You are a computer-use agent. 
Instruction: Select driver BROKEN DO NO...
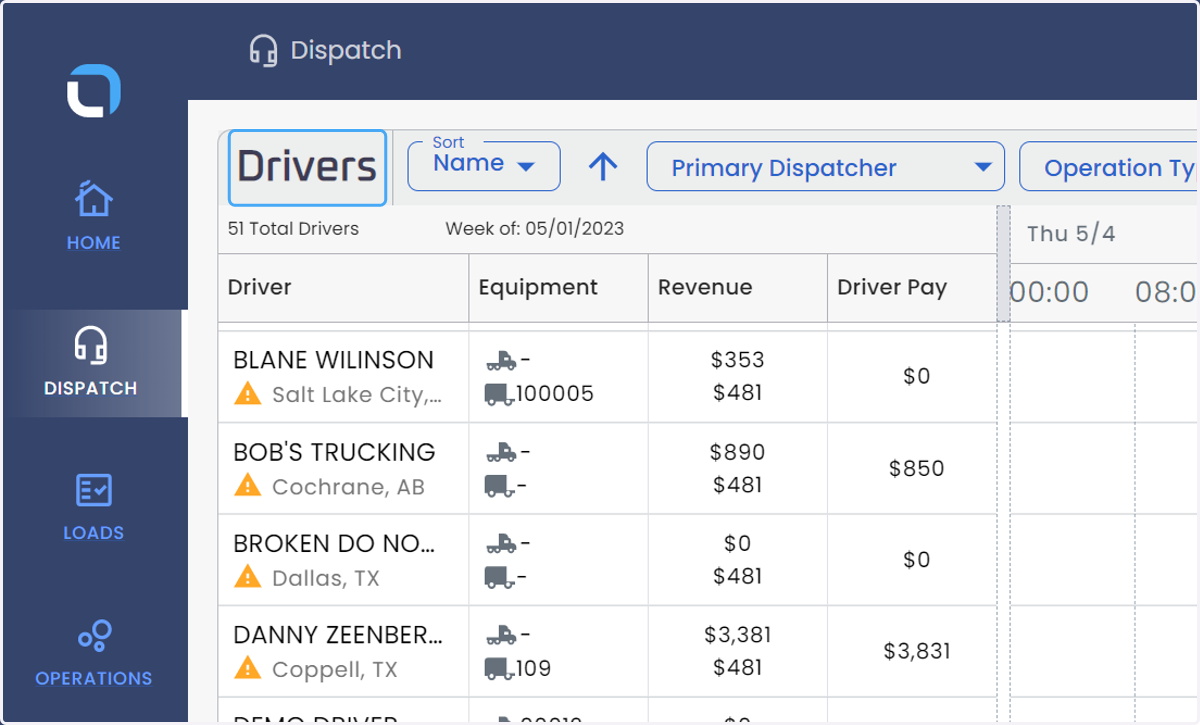334,544
